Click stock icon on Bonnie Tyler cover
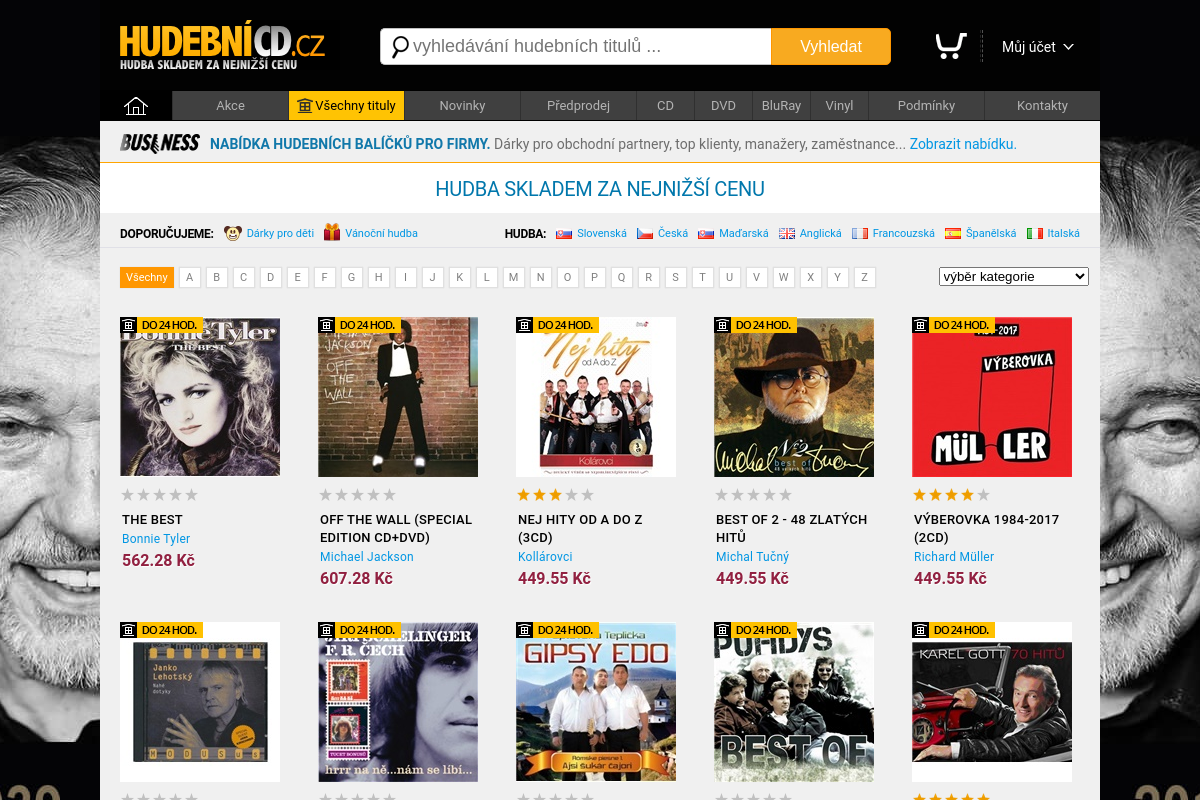This screenshot has height=800, width=1200. (128, 325)
